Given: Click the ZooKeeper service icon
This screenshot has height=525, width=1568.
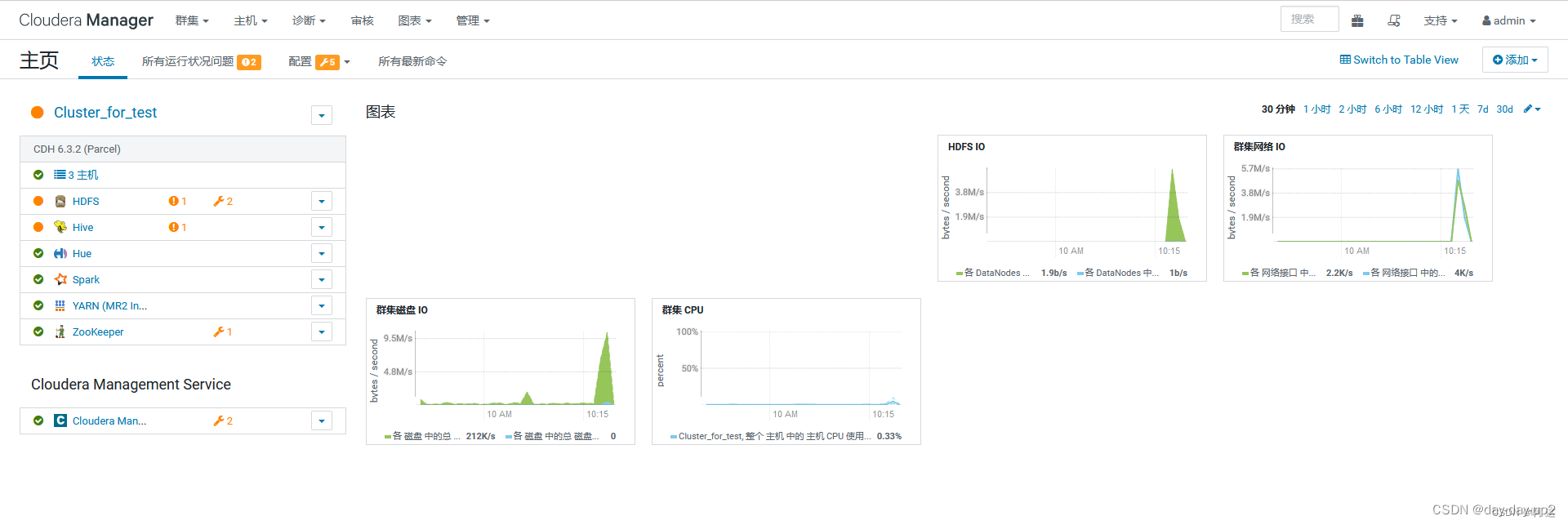Looking at the screenshot, I should 60,331.
